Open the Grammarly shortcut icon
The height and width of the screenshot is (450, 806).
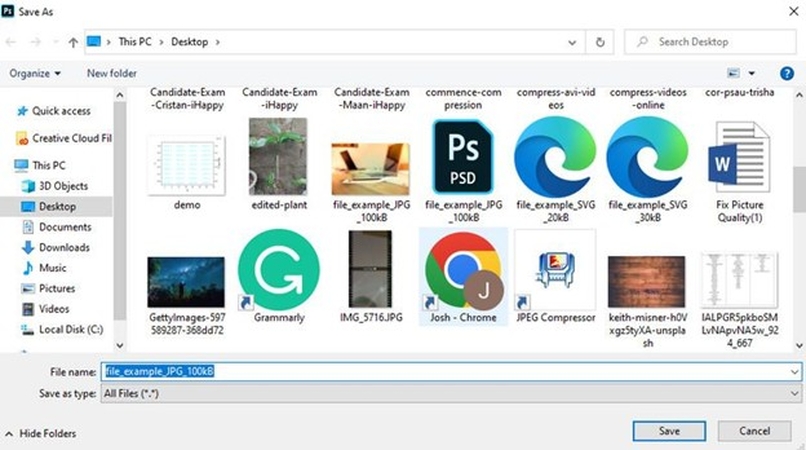[x=279, y=269]
